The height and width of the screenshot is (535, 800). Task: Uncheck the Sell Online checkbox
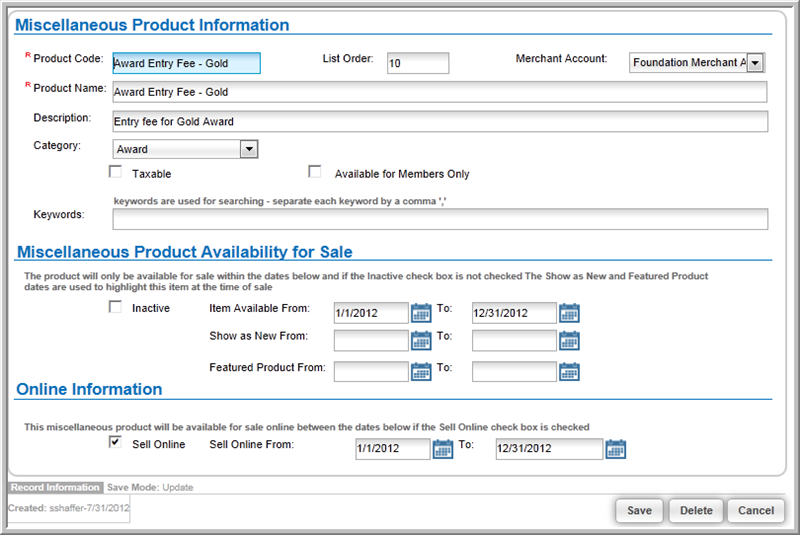116,442
